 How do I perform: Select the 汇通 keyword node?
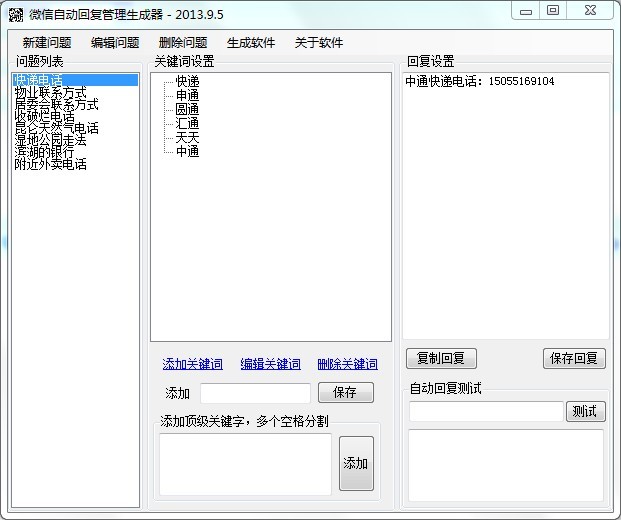pos(187,123)
